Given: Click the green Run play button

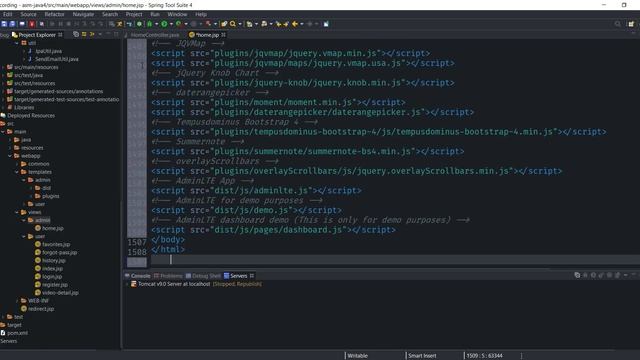Looking at the screenshot, I should pyautogui.click(x=164, y=24).
